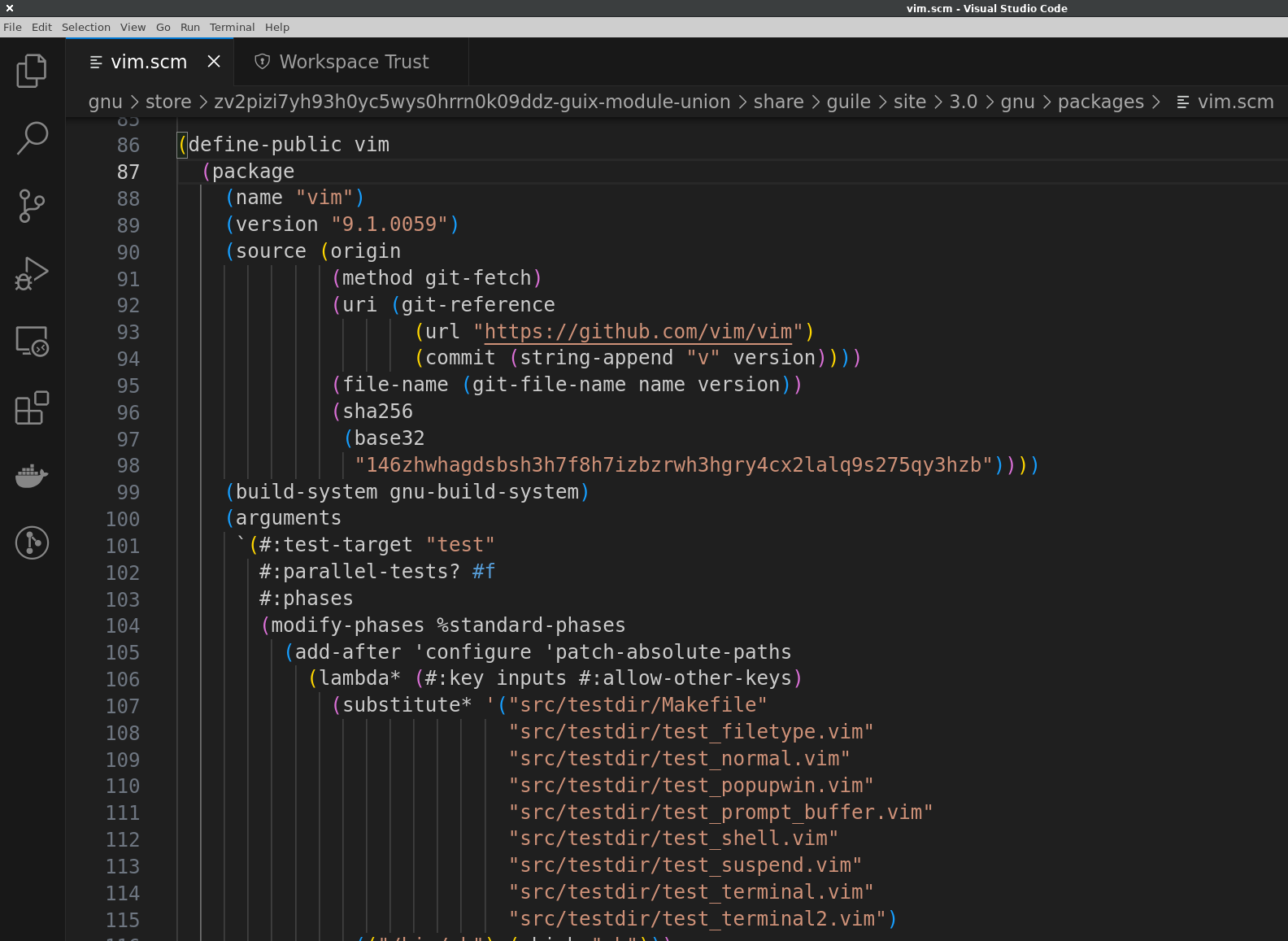Click the site breadcrumb segment
The image size is (1288, 941).
click(x=910, y=102)
